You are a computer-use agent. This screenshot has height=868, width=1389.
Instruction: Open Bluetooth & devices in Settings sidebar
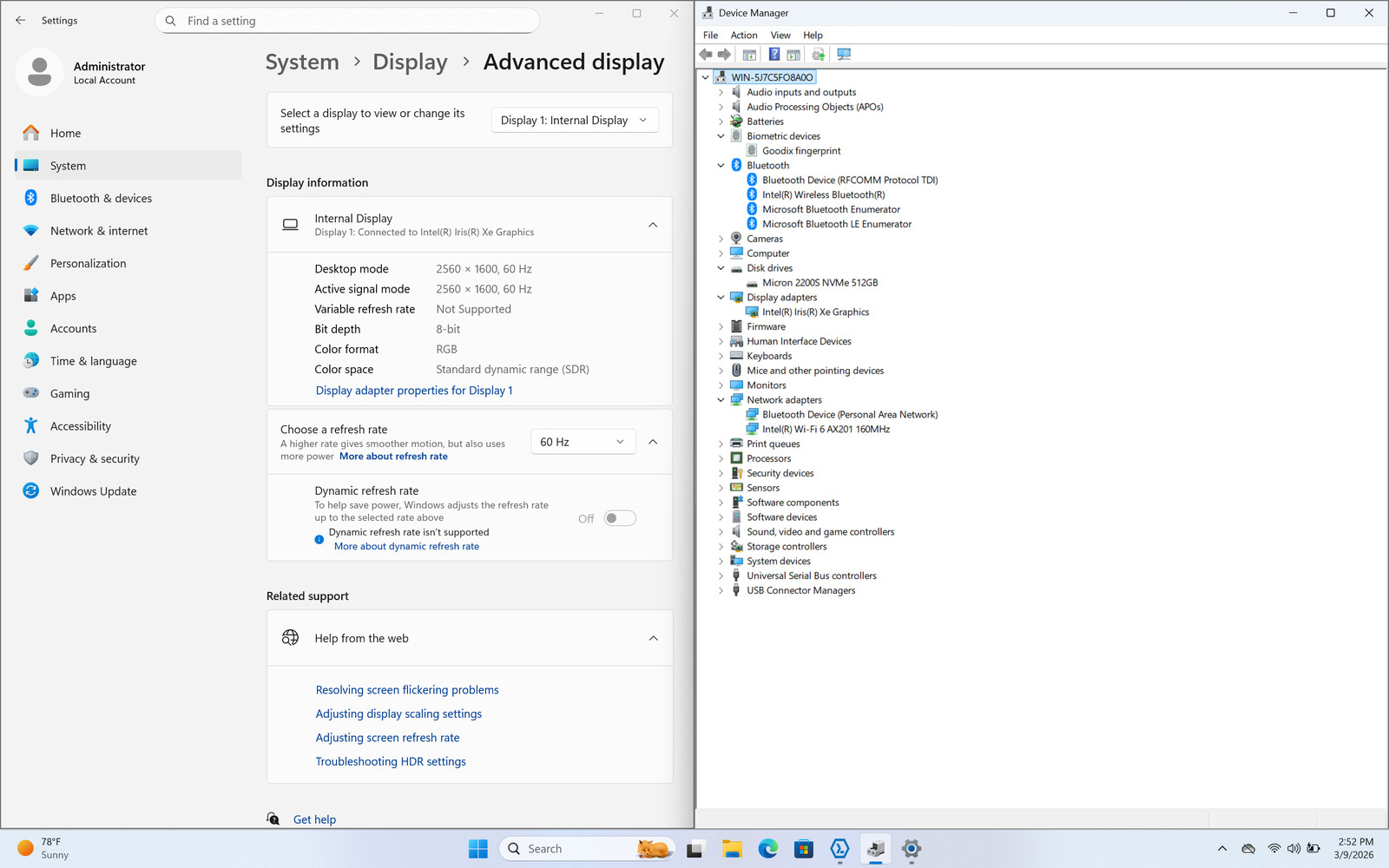tap(128, 199)
